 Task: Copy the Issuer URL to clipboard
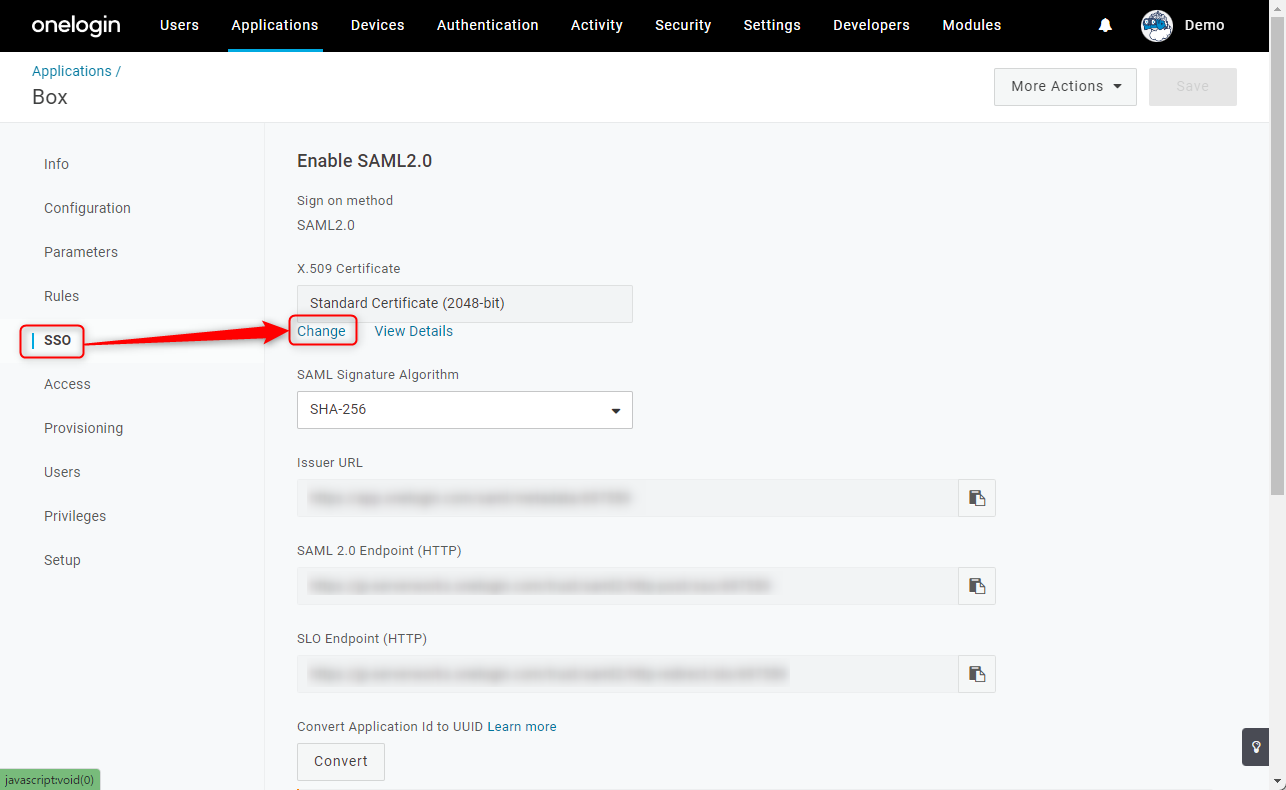977,498
